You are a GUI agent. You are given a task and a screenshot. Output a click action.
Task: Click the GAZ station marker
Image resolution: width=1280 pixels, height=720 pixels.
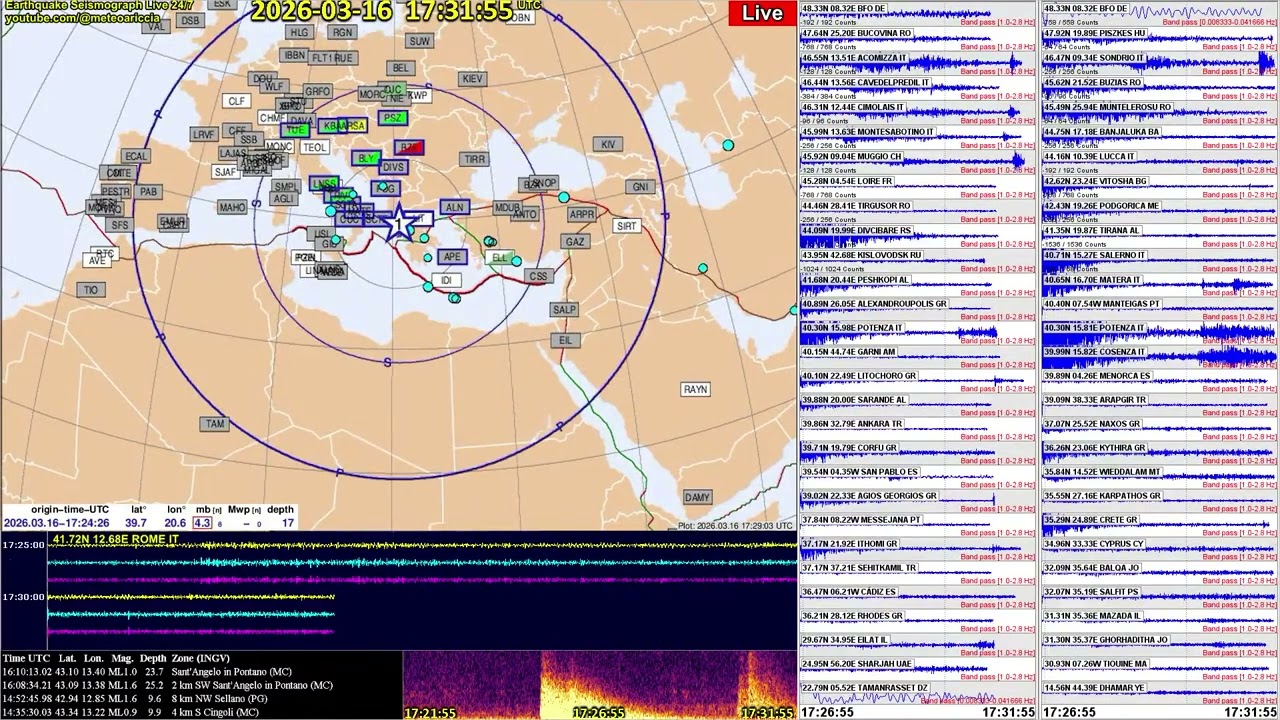tap(575, 242)
